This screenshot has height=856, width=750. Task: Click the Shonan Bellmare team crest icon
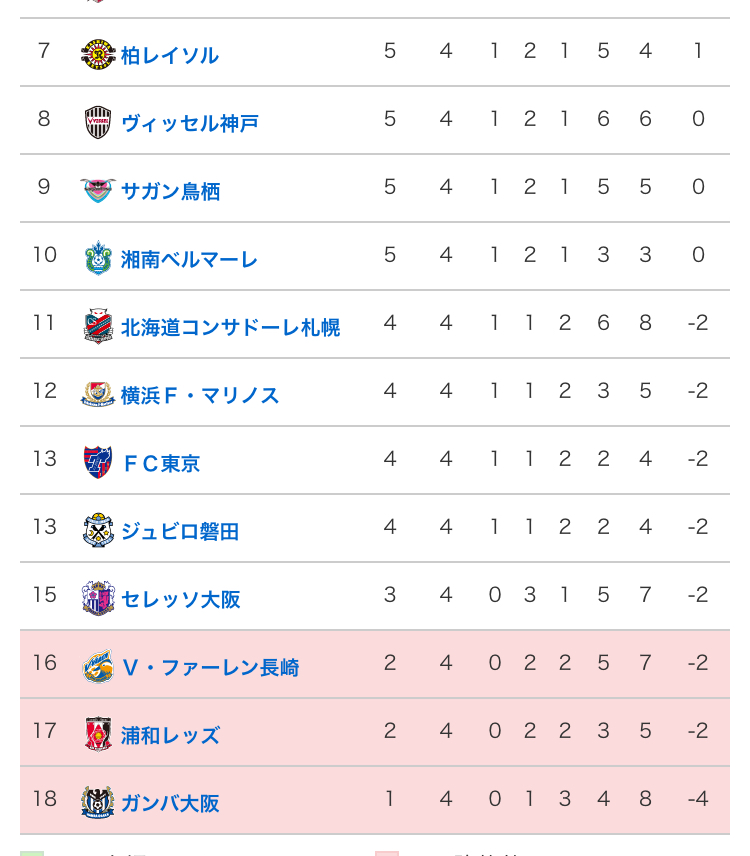pos(98,258)
